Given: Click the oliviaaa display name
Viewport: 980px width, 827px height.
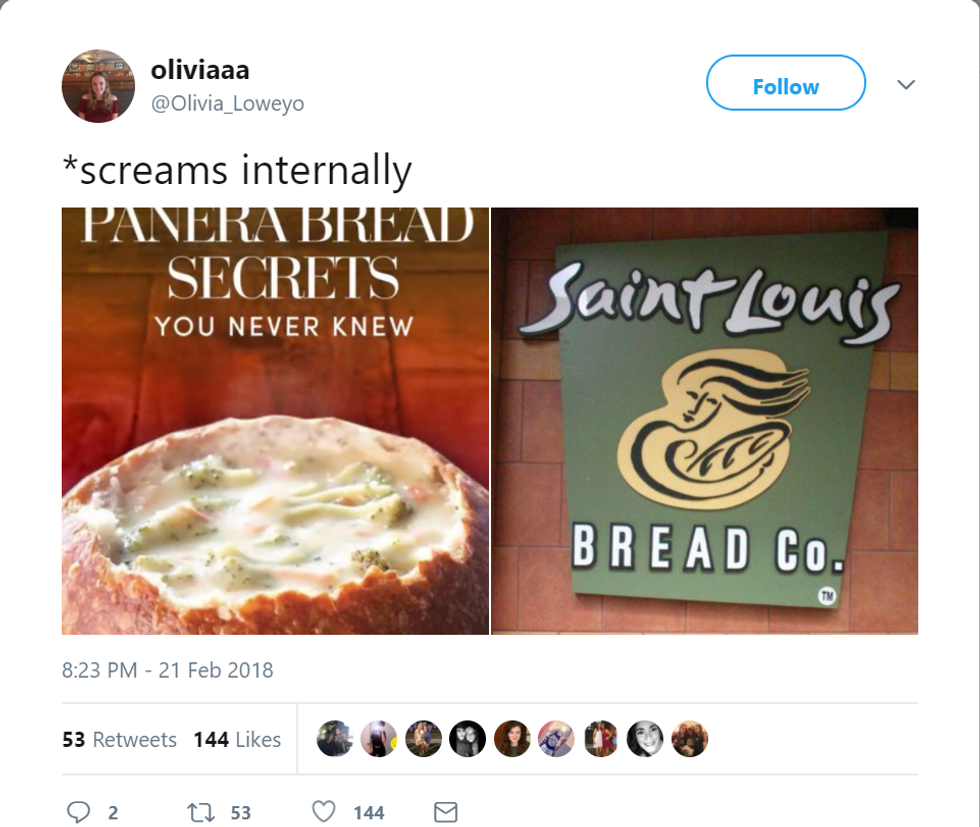Looking at the screenshot, I should 200,71.
